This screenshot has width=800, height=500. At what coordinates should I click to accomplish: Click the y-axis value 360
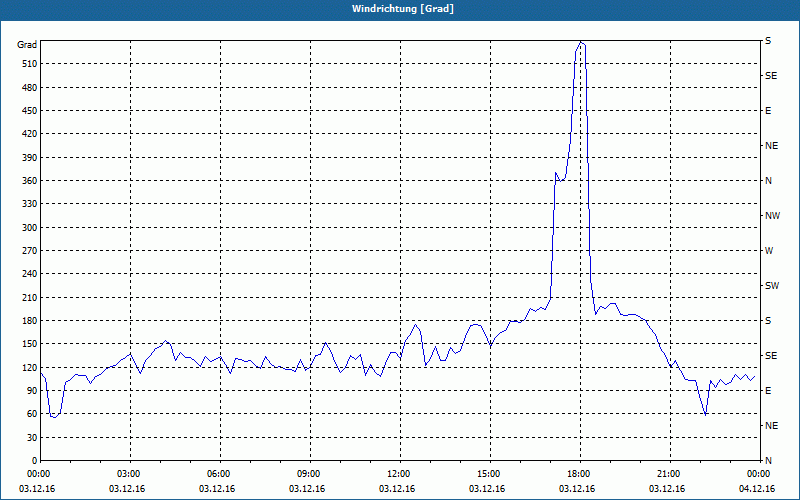[30, 181]
